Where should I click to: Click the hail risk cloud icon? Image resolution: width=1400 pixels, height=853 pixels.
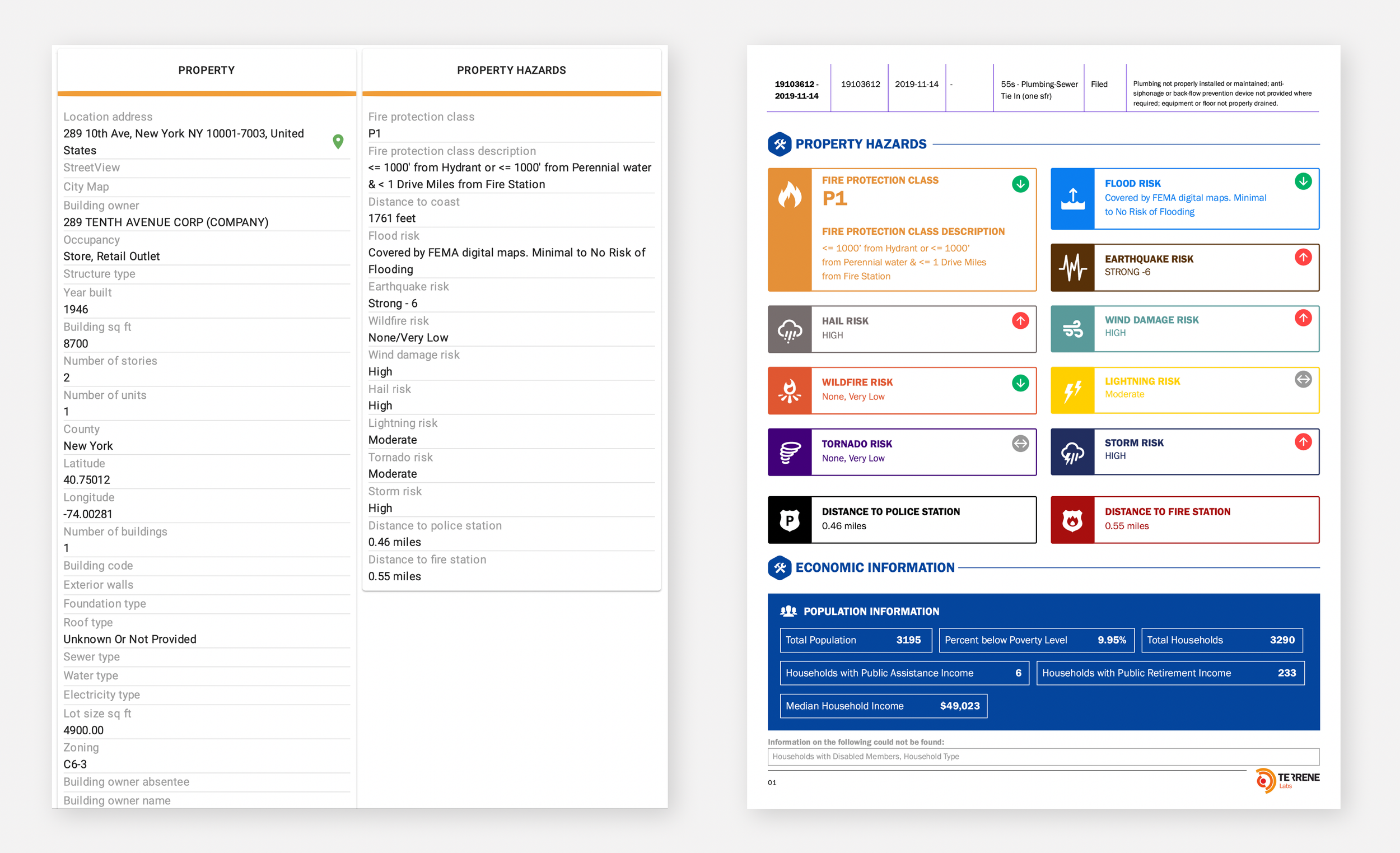pos(789,330)
